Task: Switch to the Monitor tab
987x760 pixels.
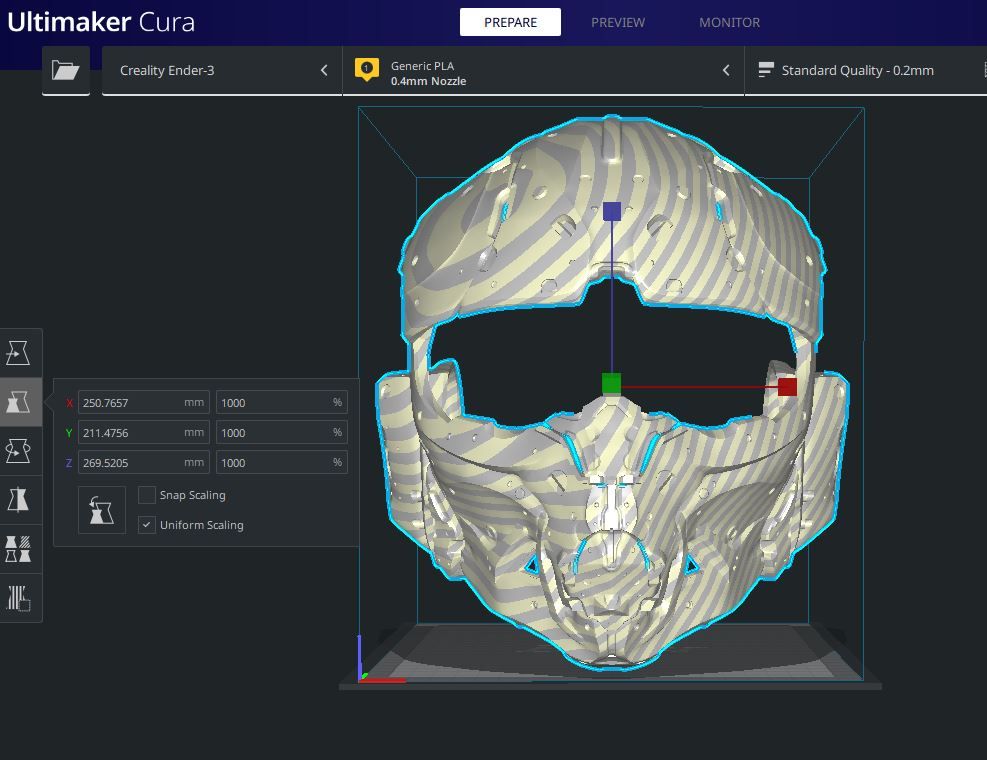Action: click(x=729, y=22)
